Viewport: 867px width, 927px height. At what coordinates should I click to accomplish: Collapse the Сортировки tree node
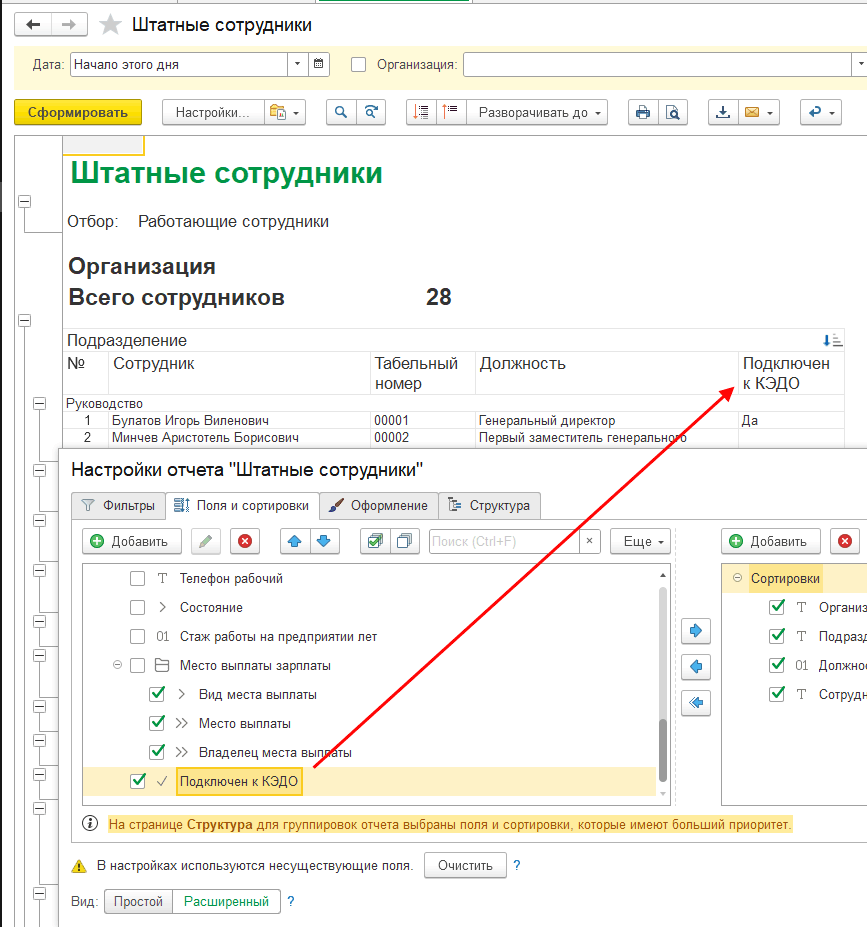pos(737,578)
